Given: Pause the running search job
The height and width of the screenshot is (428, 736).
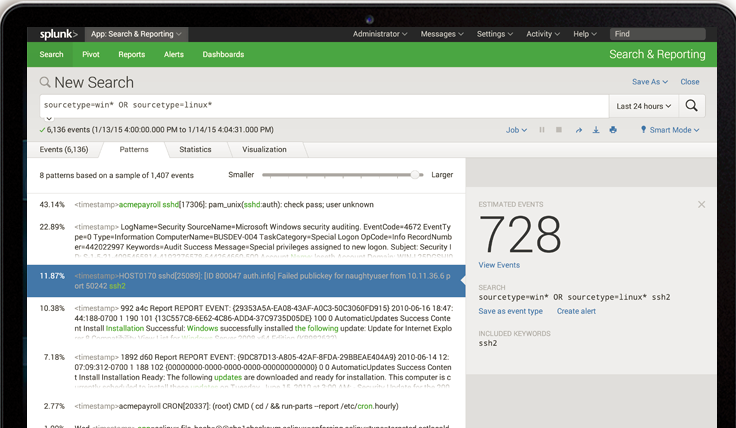Looking at the screenshot, I should click(x=542, y=130).
